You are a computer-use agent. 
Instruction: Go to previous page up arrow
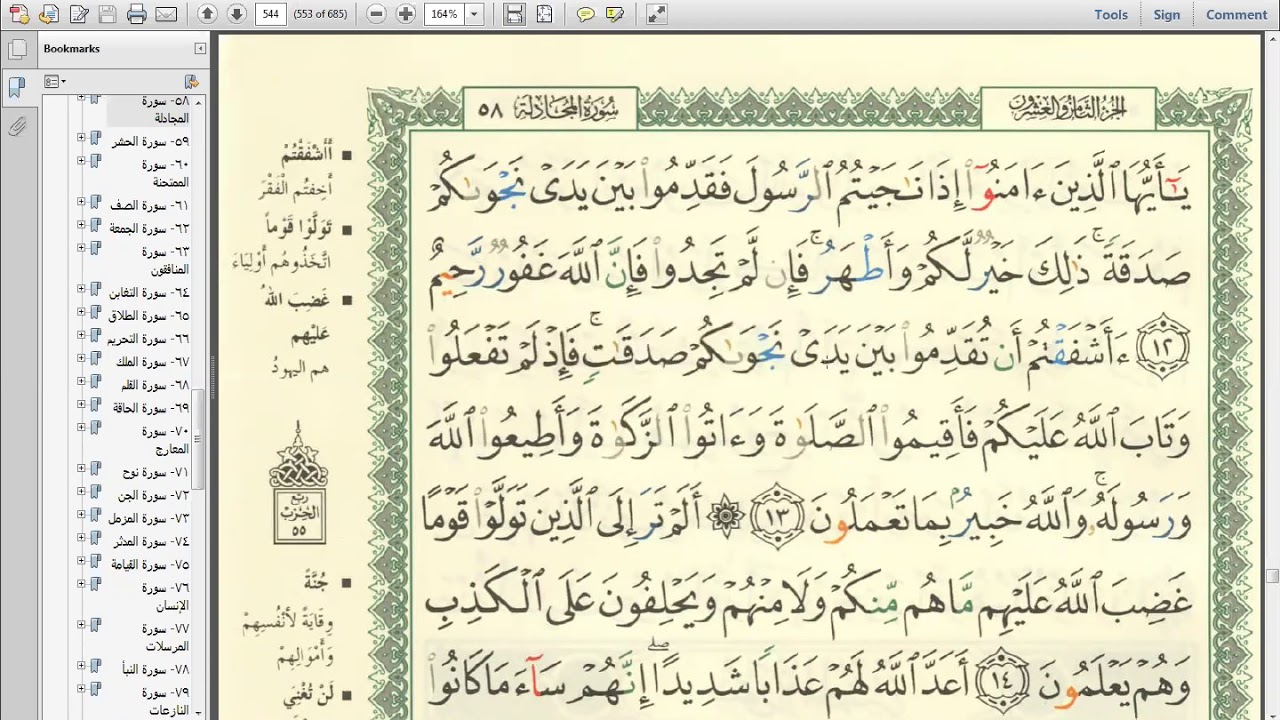click(207, 14)
